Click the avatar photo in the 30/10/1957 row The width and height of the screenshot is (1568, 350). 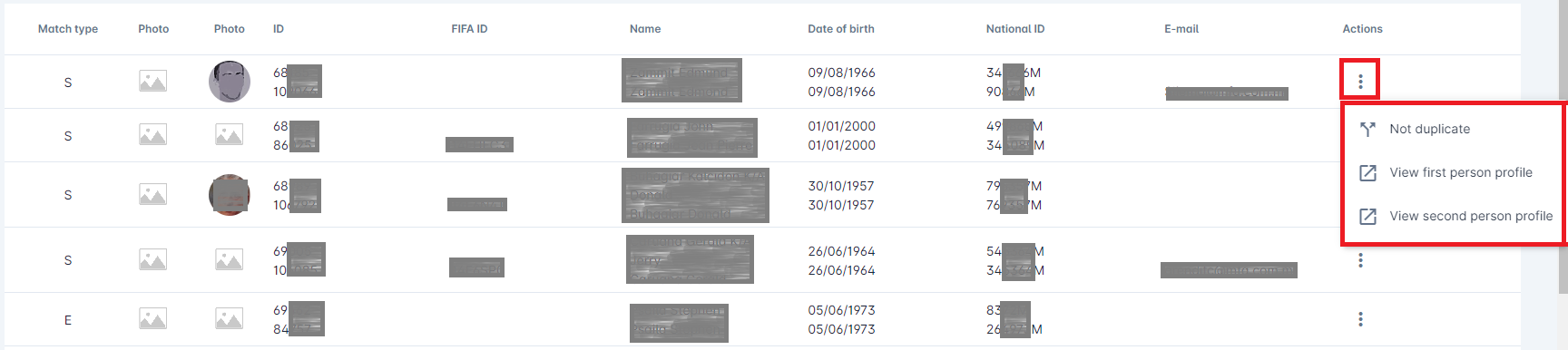pyautogui.click(x=230, y=195)
